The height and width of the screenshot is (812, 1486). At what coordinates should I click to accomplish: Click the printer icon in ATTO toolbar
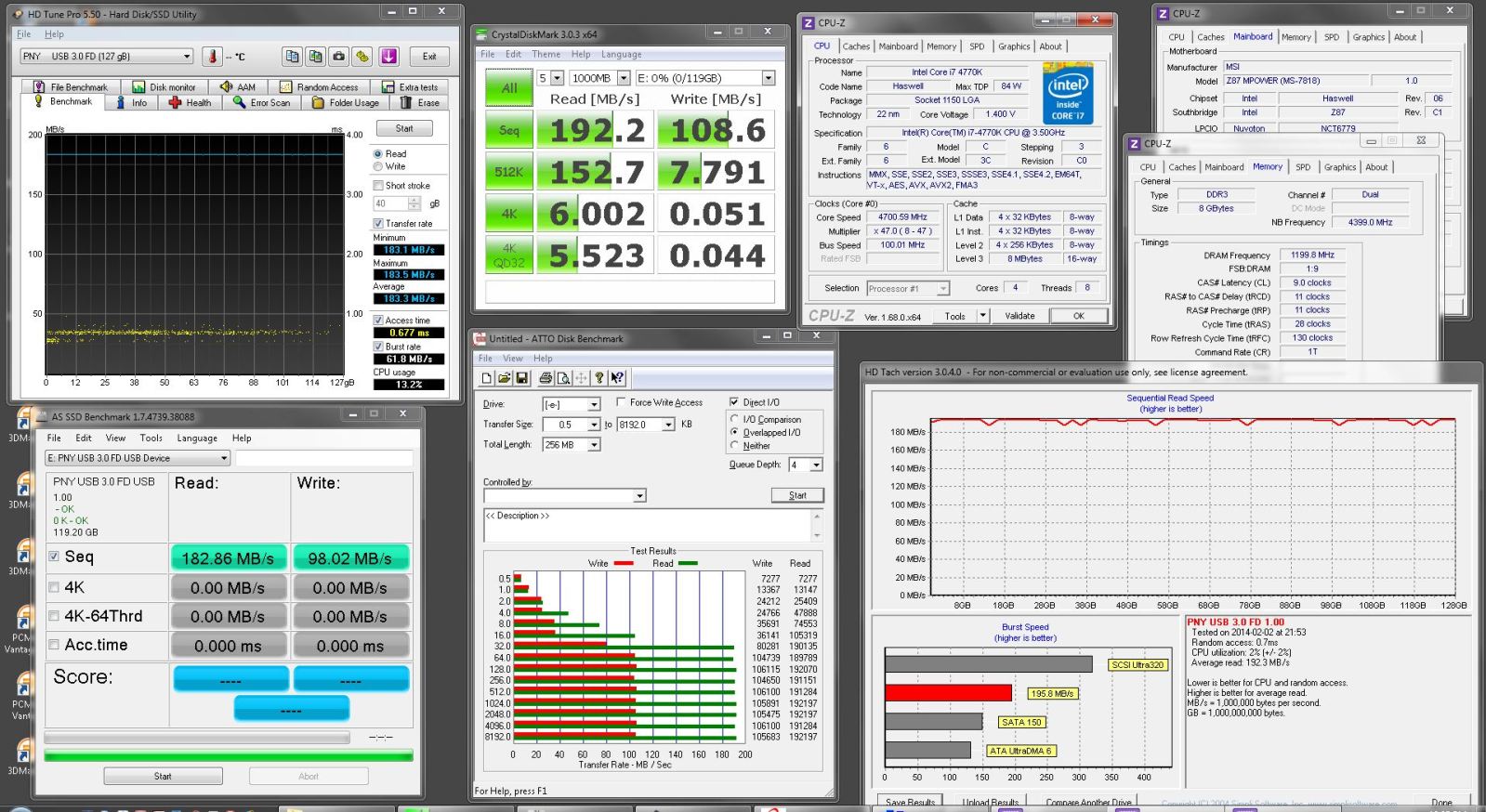coord(546,378)
